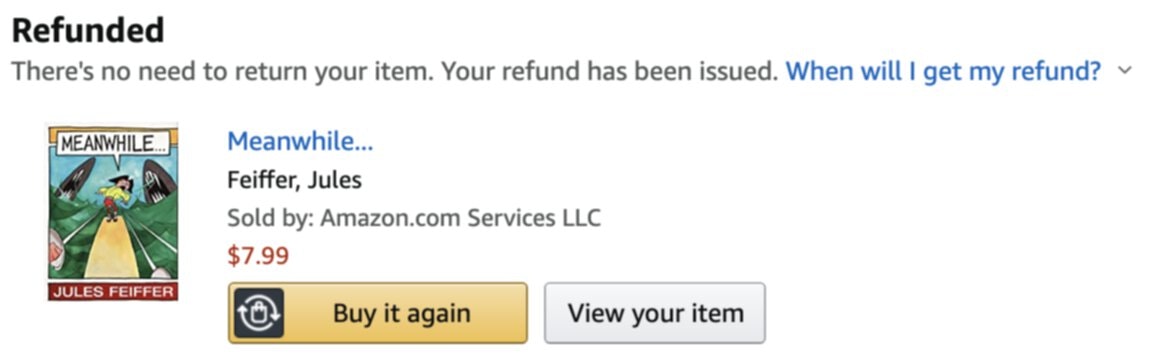Click the red $7.99 price
The image size is (1150, 362).
pos(258,256)
